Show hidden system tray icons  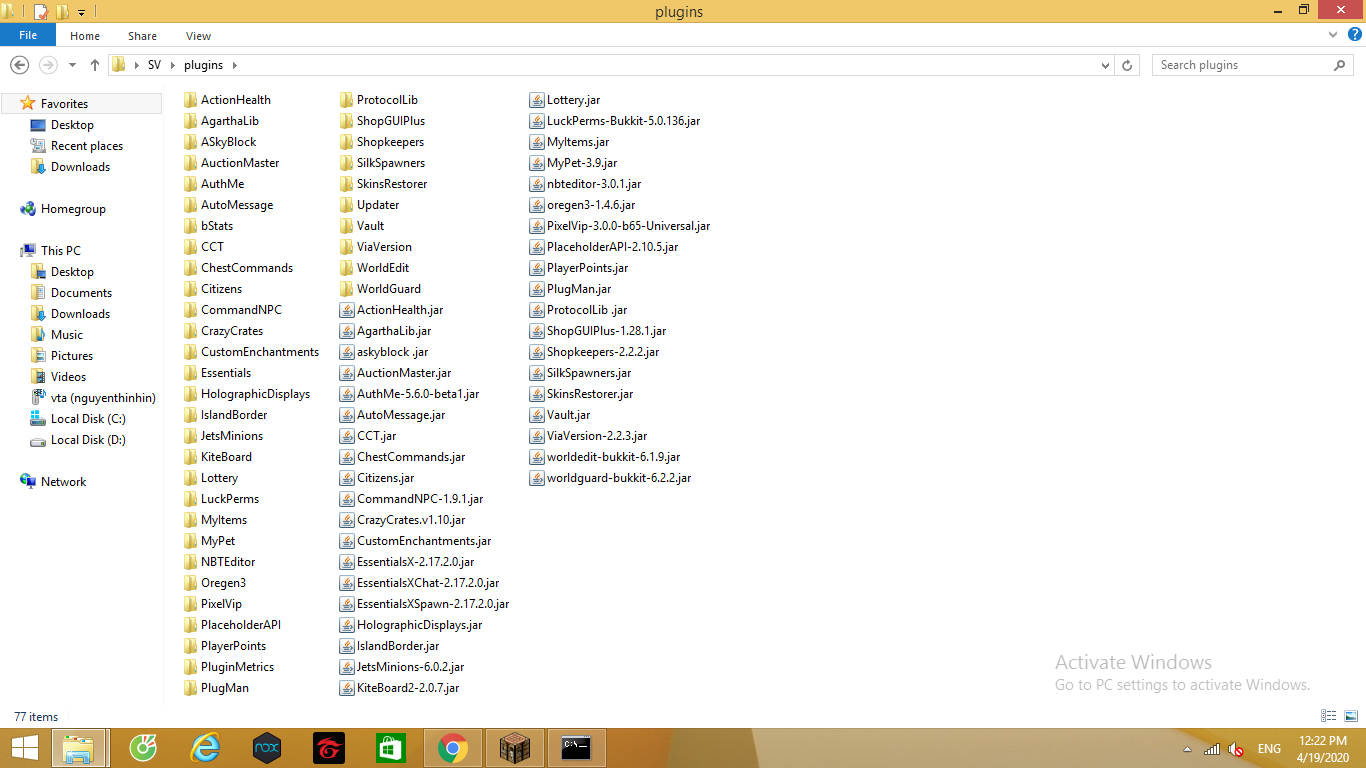tap(1187, 749)
